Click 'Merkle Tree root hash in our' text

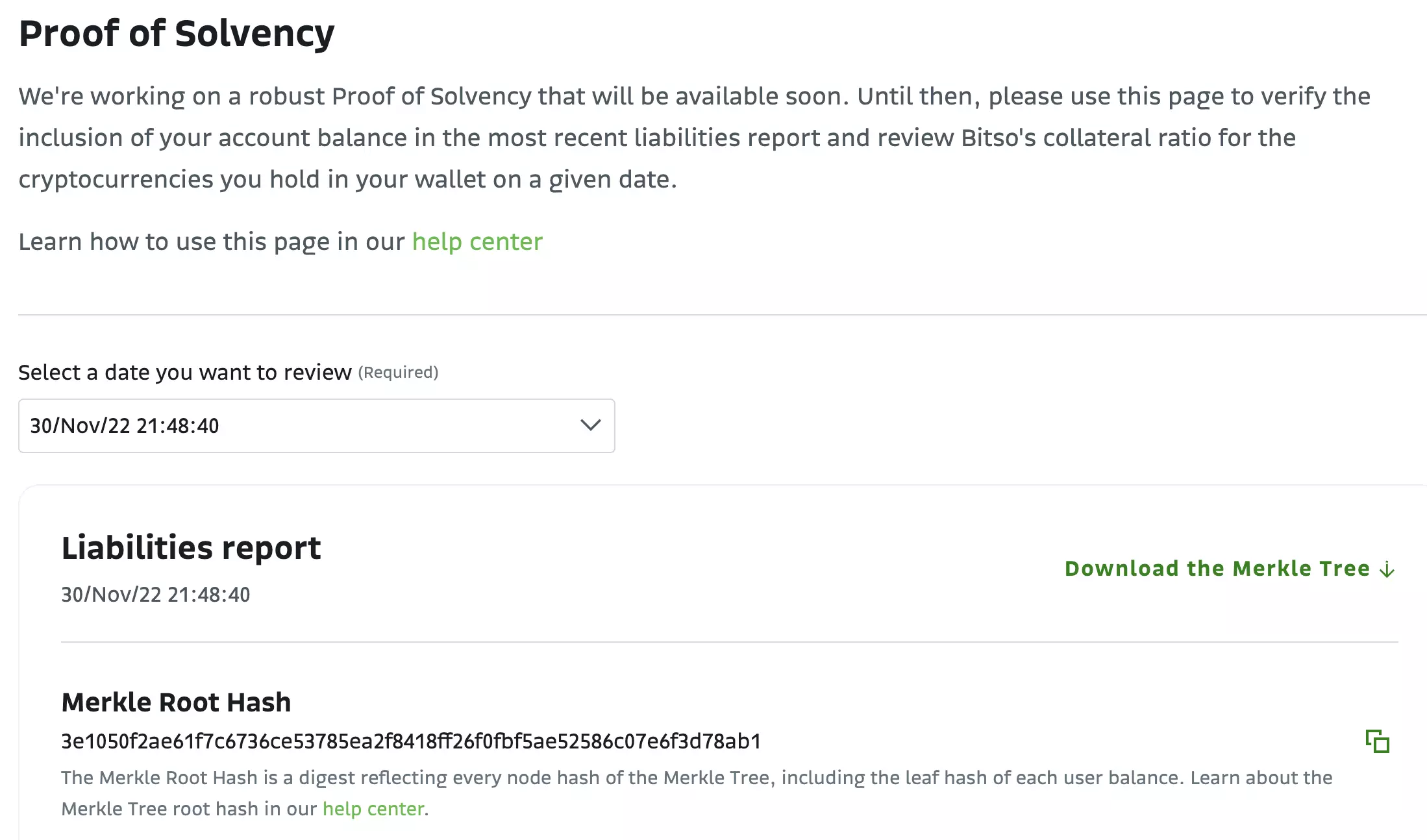click(189, 809)
